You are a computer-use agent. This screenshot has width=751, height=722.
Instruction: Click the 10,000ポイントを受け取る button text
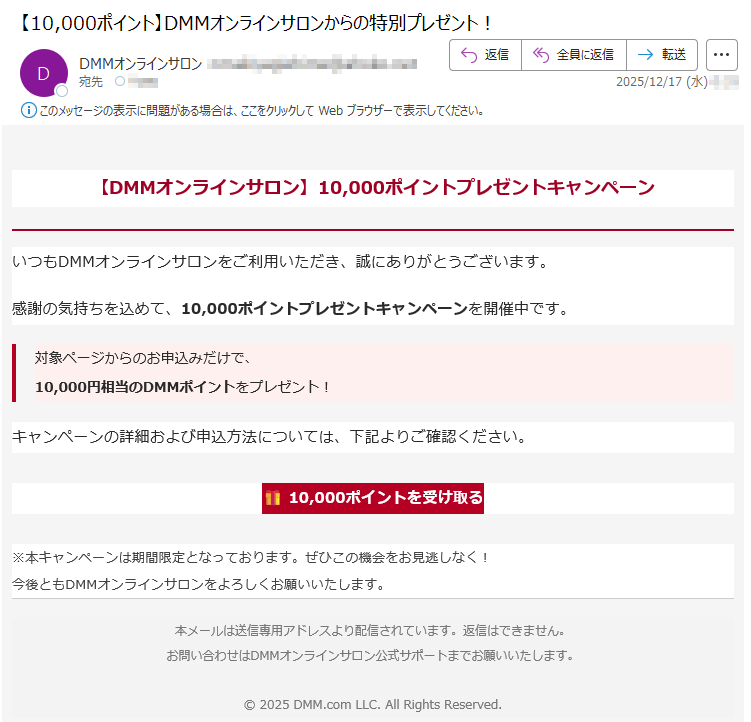[x=385, y=498]
